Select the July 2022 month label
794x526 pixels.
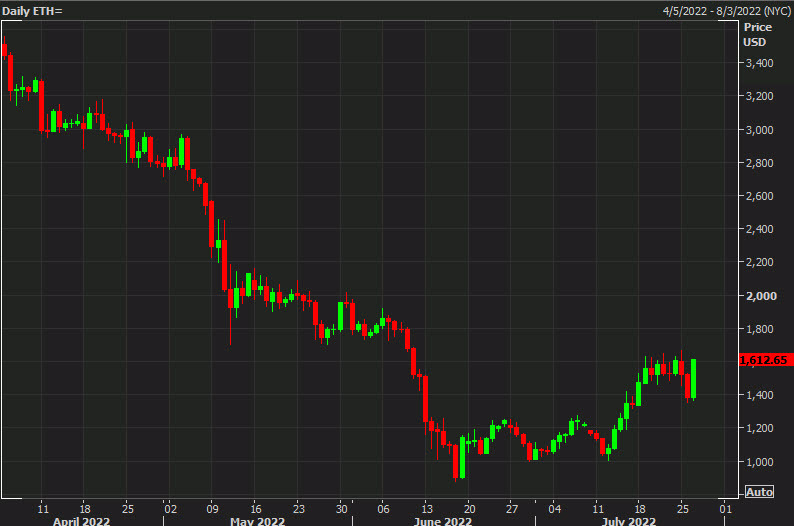[x=629, y=519]
